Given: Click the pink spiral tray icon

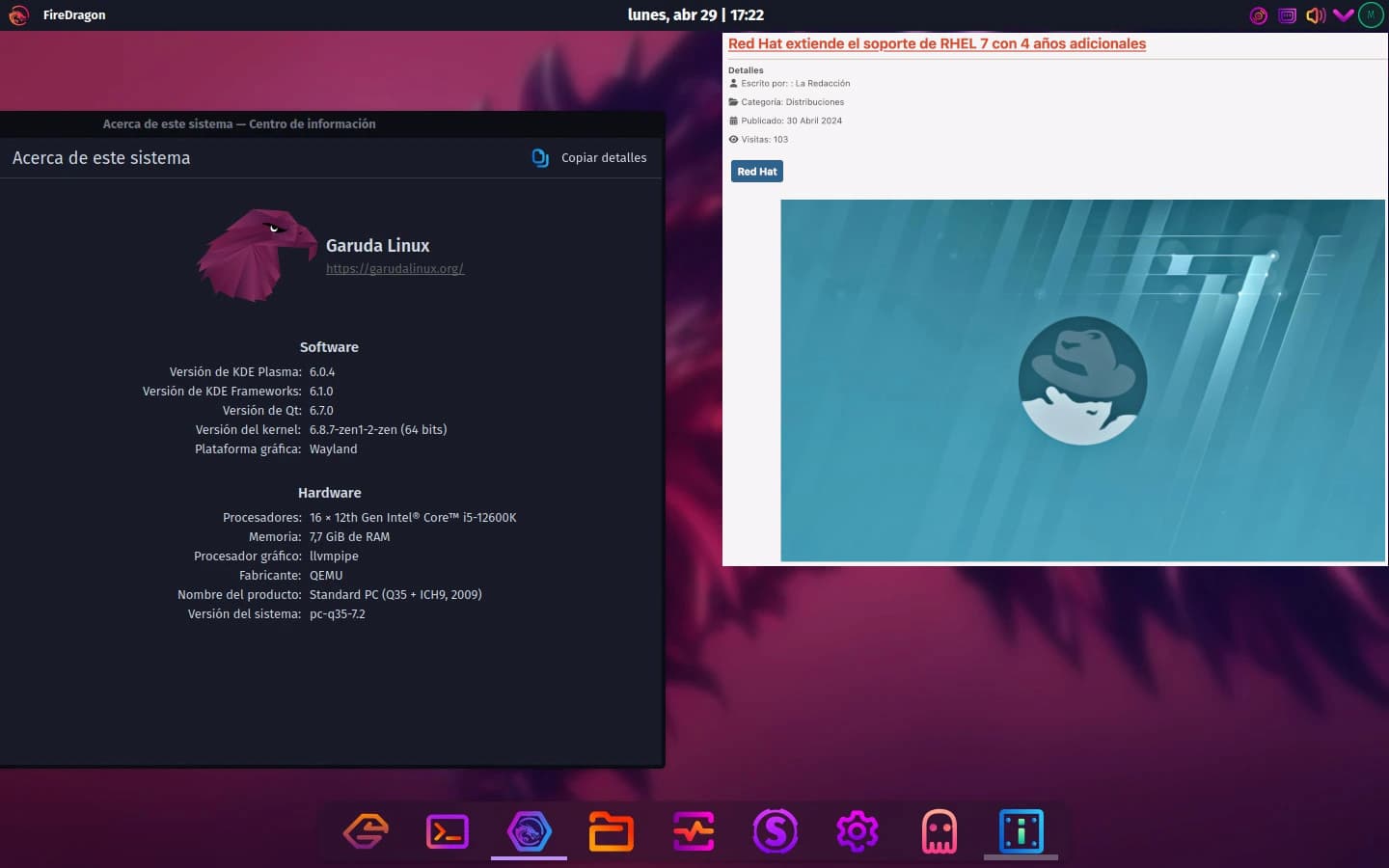Looking at the screenshot, I should pyautogui.click(x=1258, y=15).
